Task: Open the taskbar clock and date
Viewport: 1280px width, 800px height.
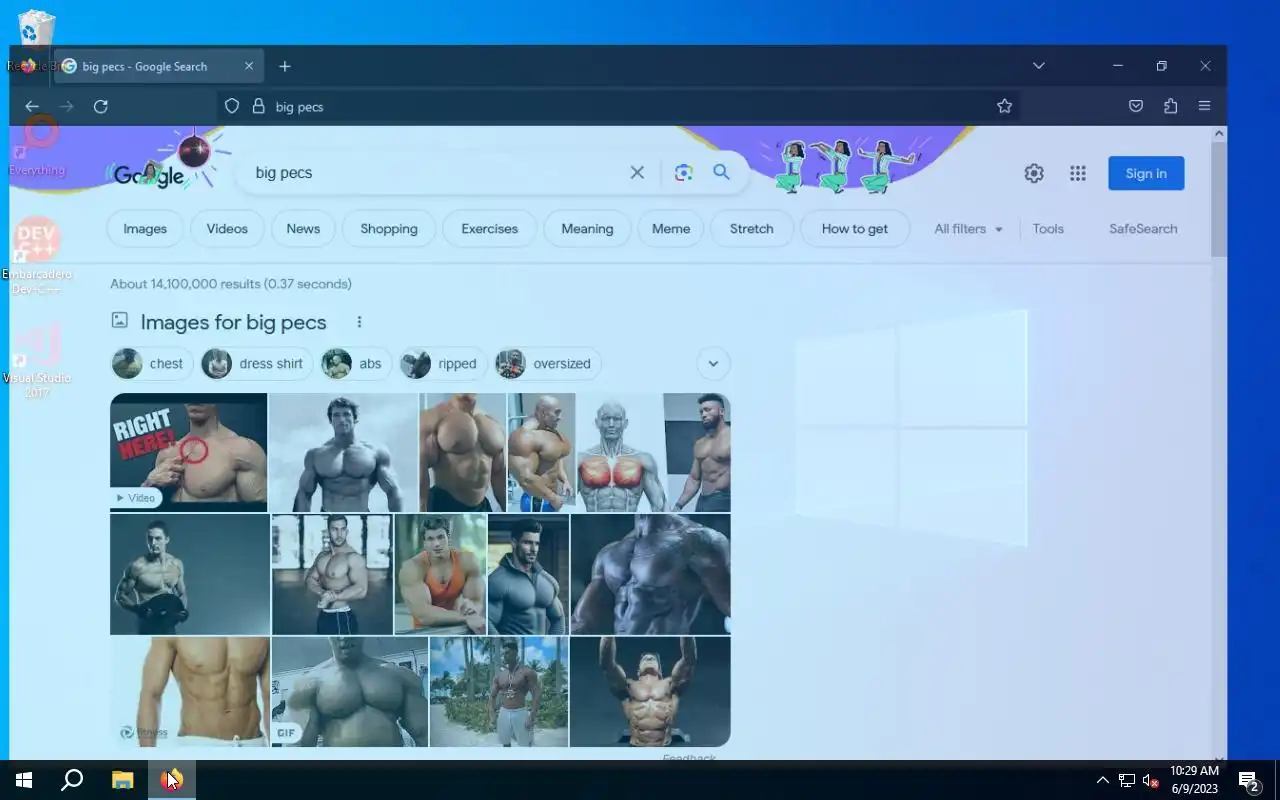Action: (x=1194, y=780)
